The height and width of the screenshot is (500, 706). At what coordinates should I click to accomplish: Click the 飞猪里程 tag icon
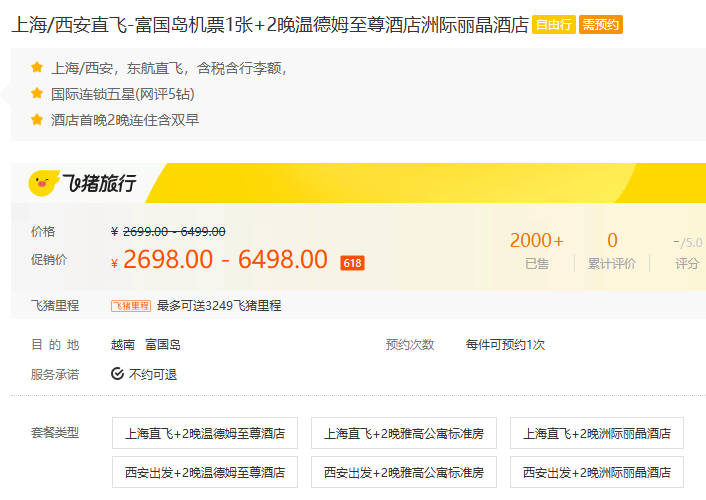click(x=131, y=306)
